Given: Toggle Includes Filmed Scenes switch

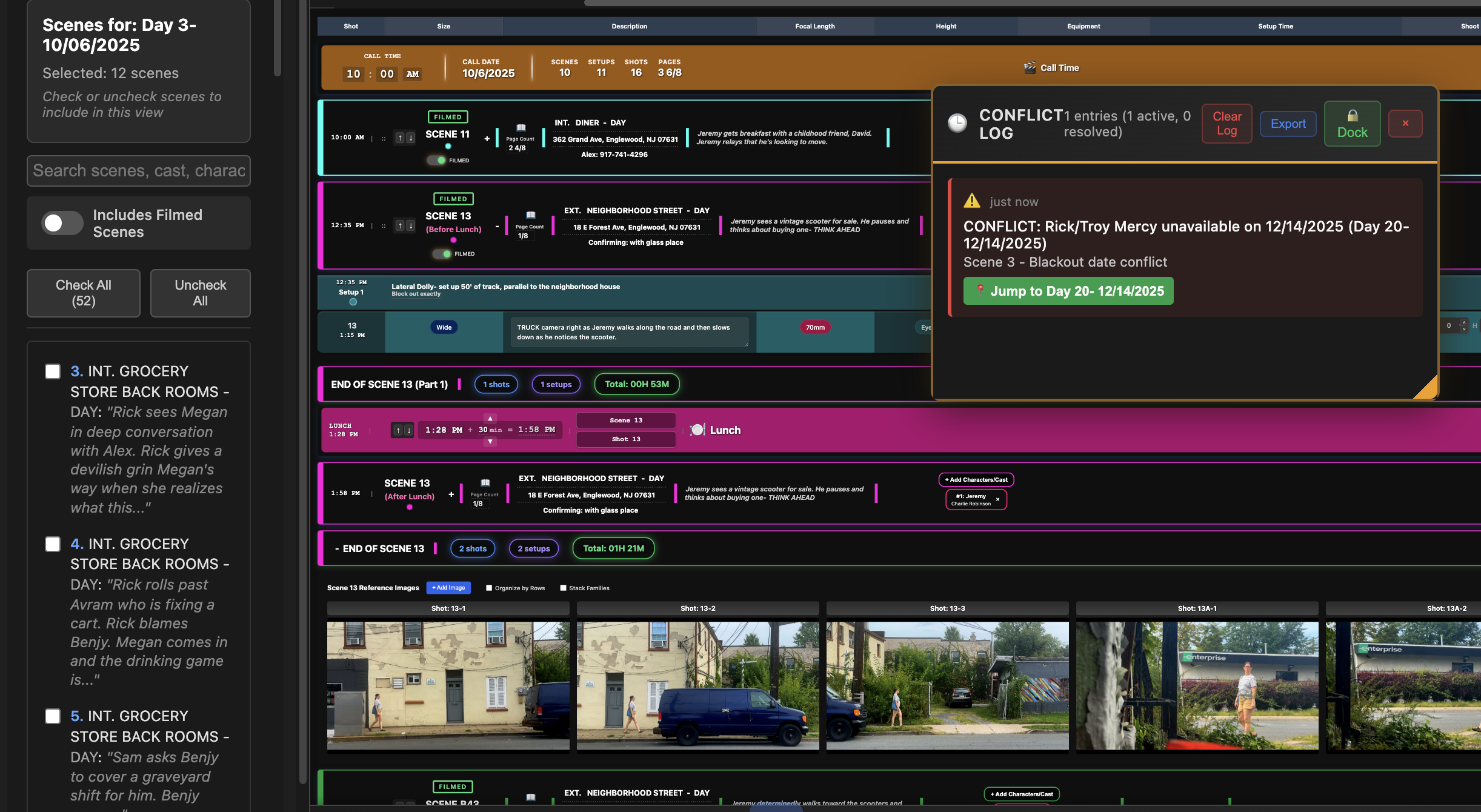Looking at the screenshot, I should 62,223.
